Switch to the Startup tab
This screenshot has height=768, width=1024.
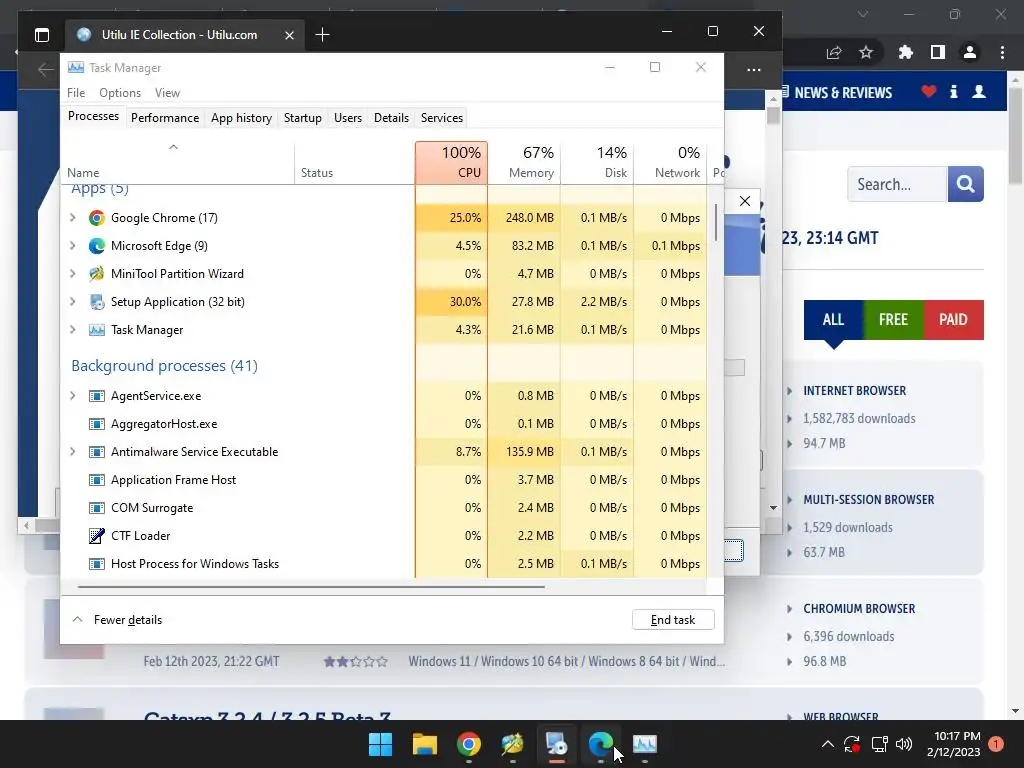[x=302, y=118]
